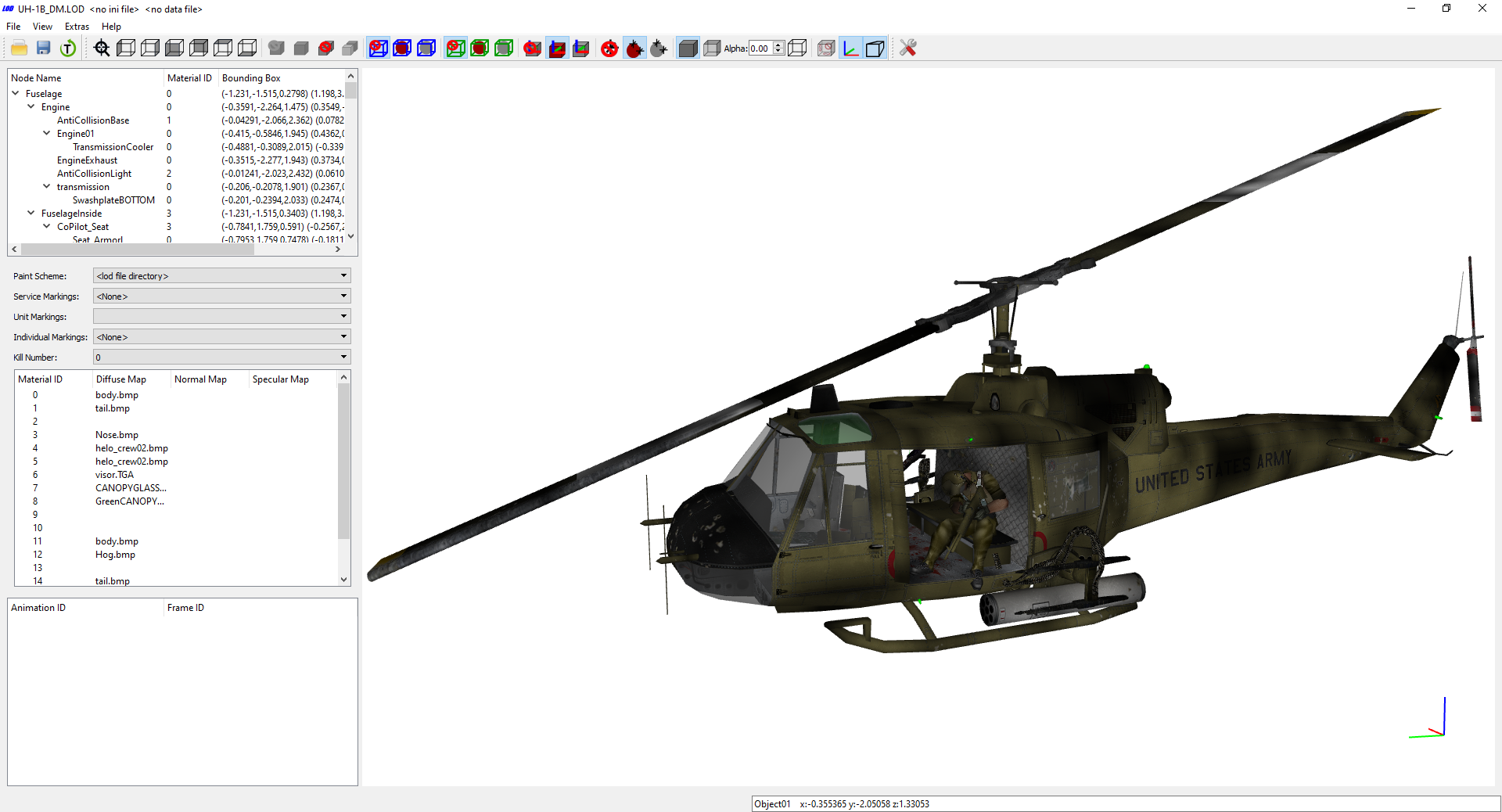Viewport: 1502px width, 812px height.
Task: Click the cube with red circles icon
Action: click(826, 49)
